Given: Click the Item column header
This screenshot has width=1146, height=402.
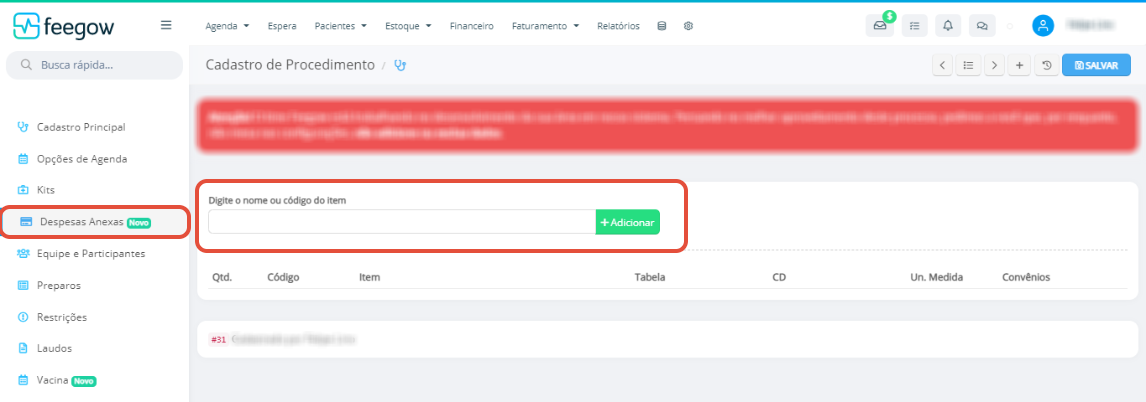Looking at the screenshot, I should point(370,278).
